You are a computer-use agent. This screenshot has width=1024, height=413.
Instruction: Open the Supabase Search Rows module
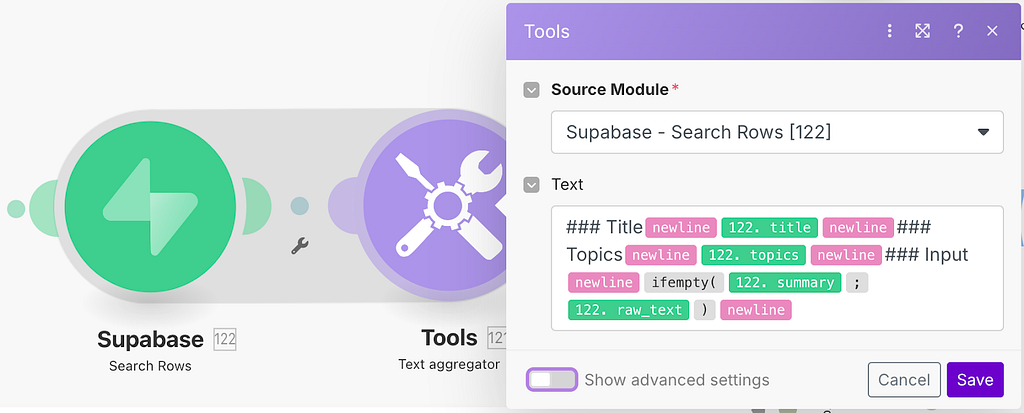click(150, 206)
